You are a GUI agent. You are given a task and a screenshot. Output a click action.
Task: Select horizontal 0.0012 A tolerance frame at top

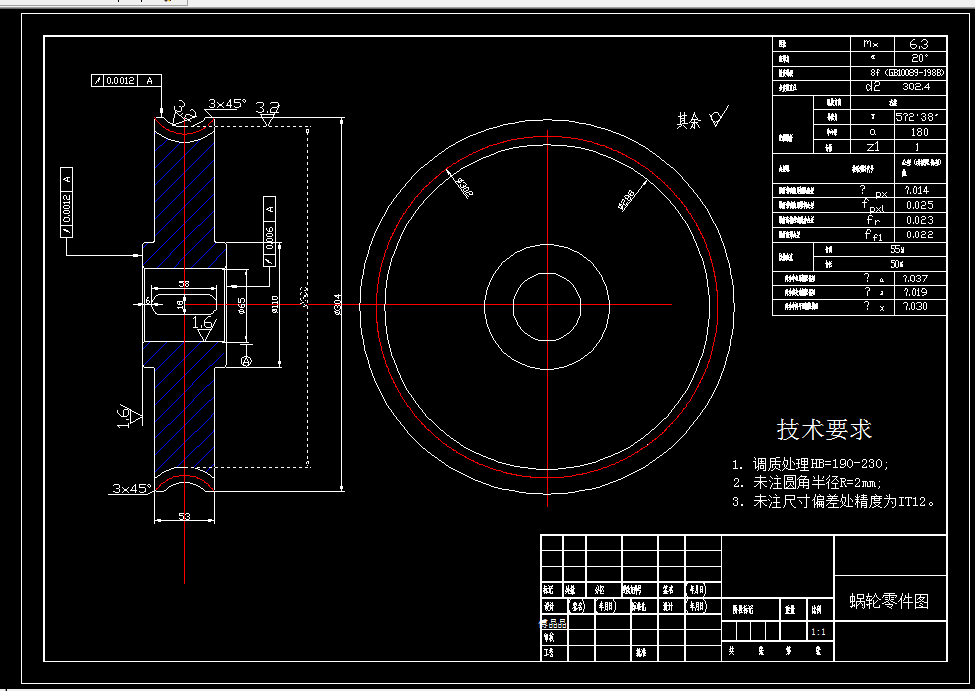(x=126, y=80)
